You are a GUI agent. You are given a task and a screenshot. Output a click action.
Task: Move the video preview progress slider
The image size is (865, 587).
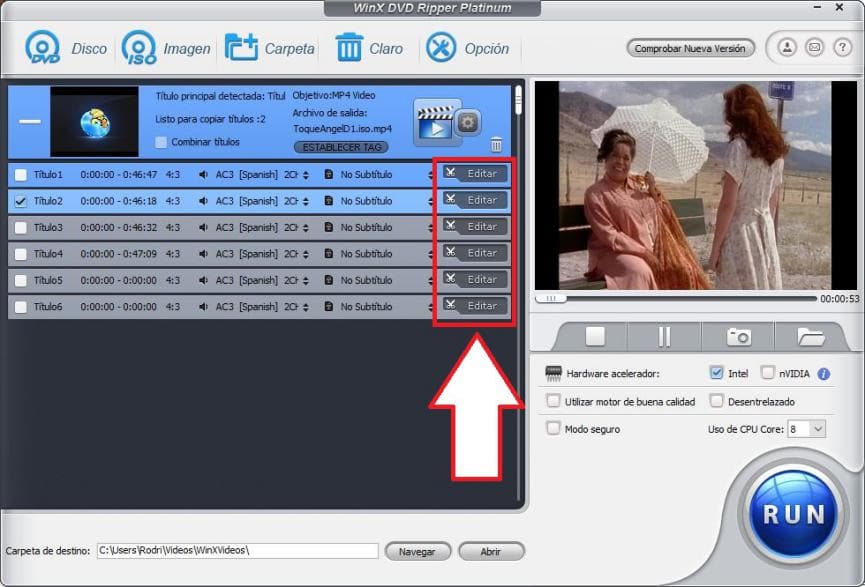[553, 297]
